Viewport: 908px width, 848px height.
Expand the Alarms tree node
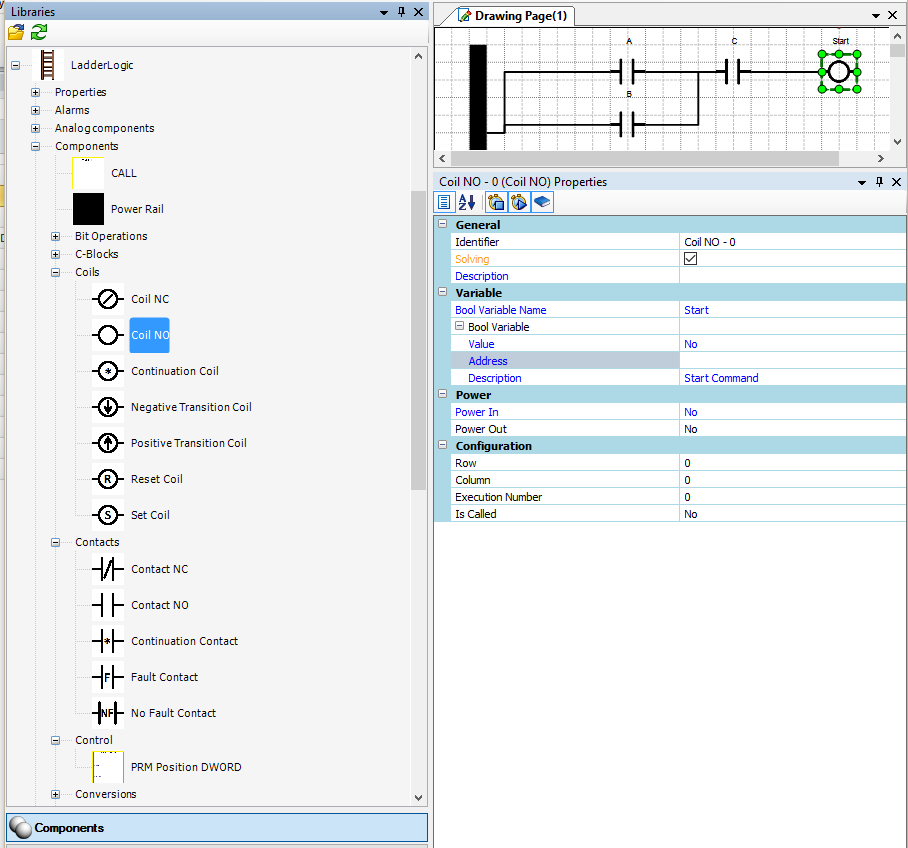(x=36, y=110)
